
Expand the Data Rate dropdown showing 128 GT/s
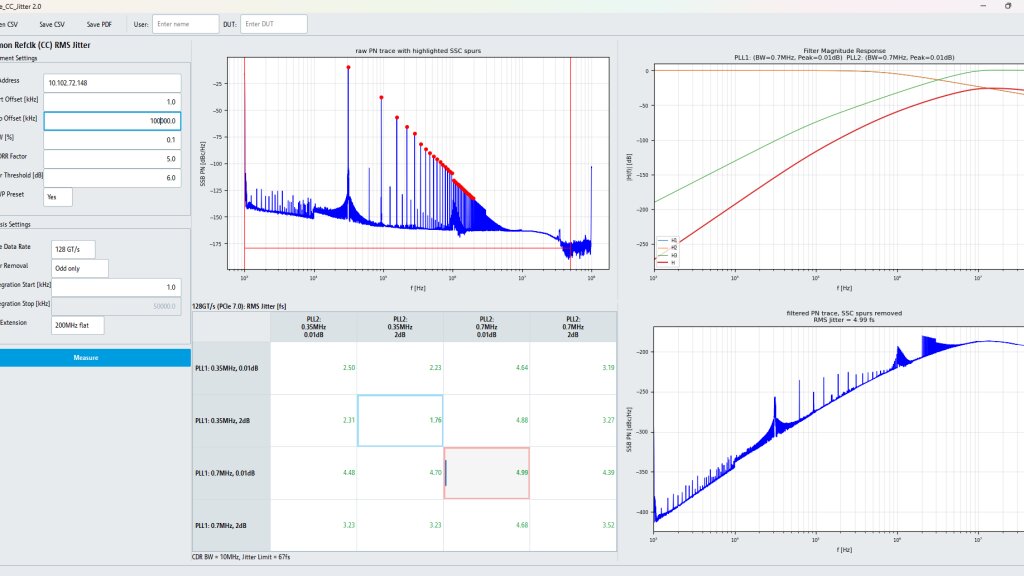[73, 249]
